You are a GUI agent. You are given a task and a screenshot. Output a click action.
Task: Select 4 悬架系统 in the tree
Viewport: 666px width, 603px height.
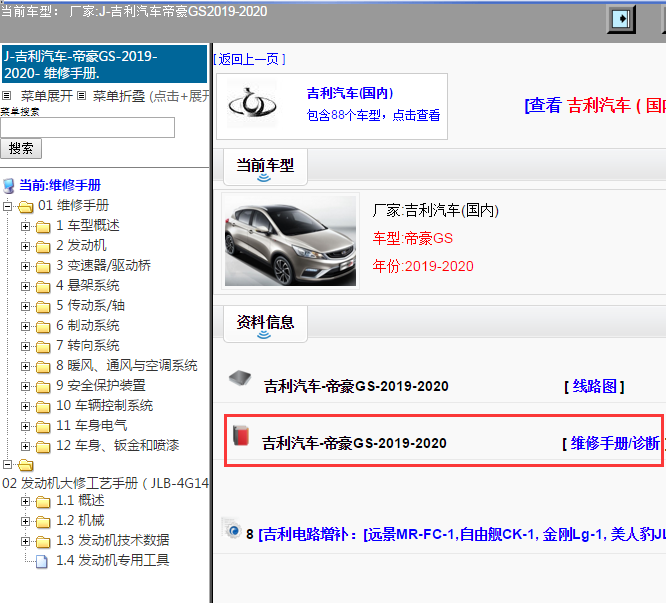click(88, 285)
